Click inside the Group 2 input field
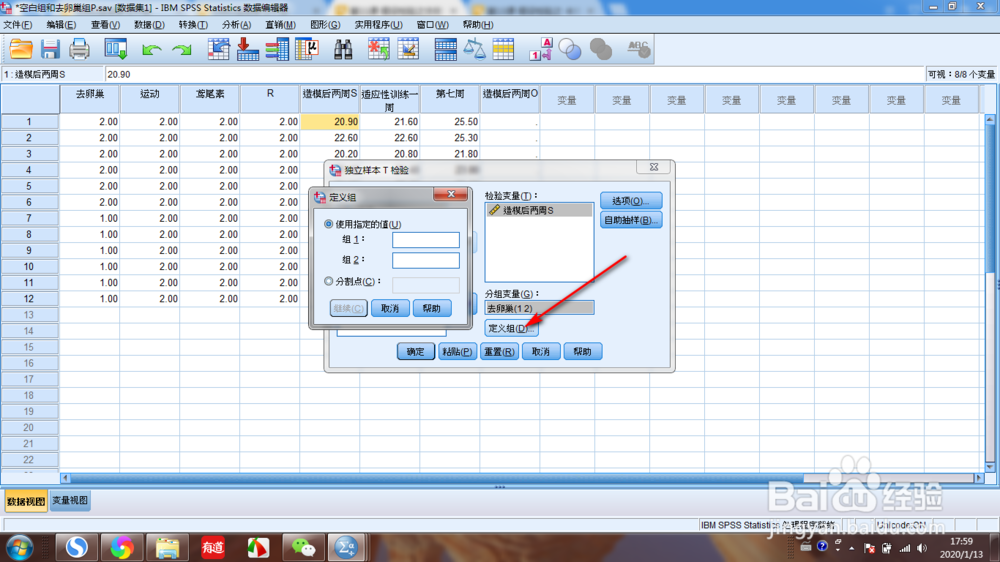The height and width of the screenshot is (562, 1000). pyautogui.click(x=425, y=260)
